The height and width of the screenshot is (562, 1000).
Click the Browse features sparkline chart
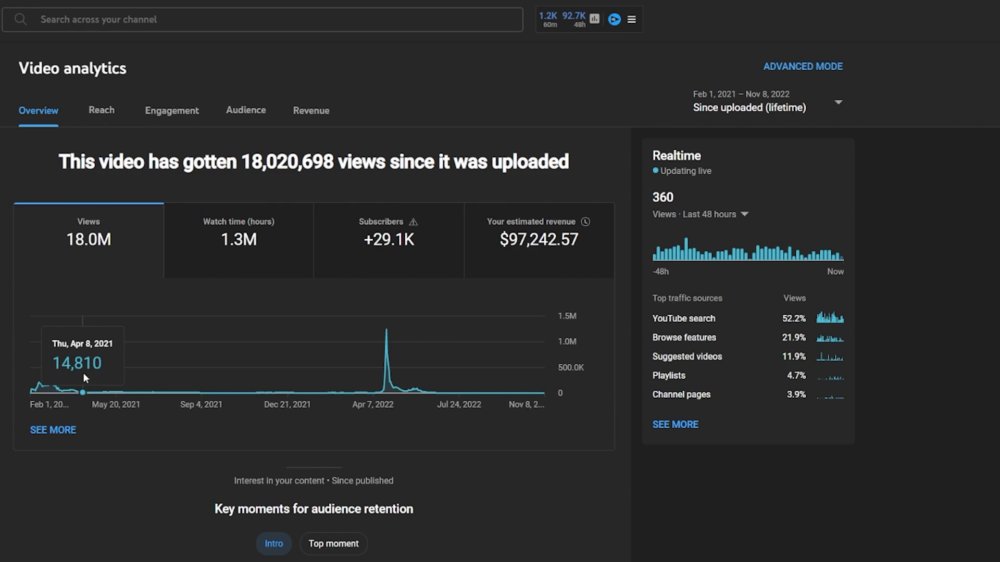pyautogui.click(x=830, y=337)
